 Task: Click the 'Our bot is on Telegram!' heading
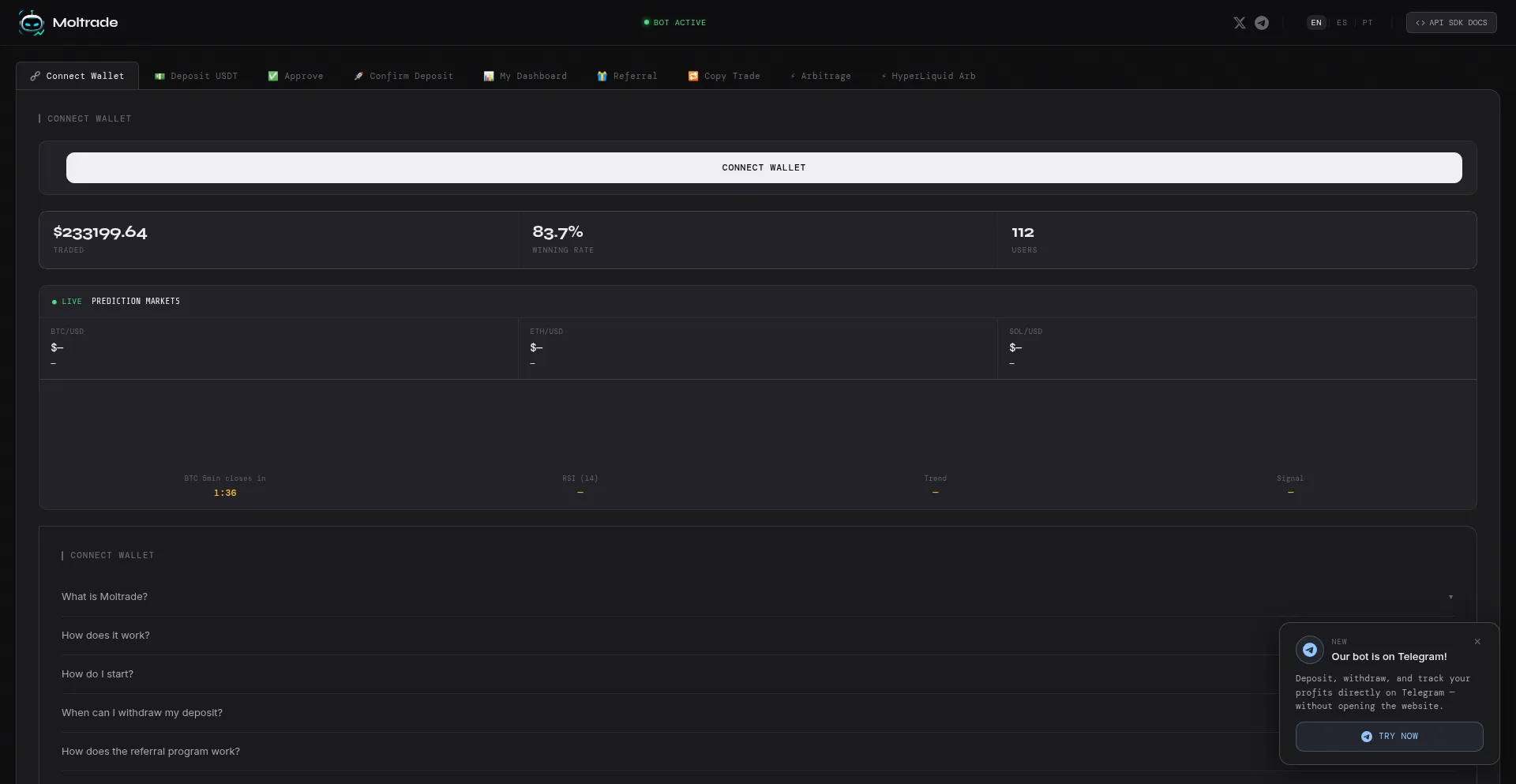[1389, 657]
